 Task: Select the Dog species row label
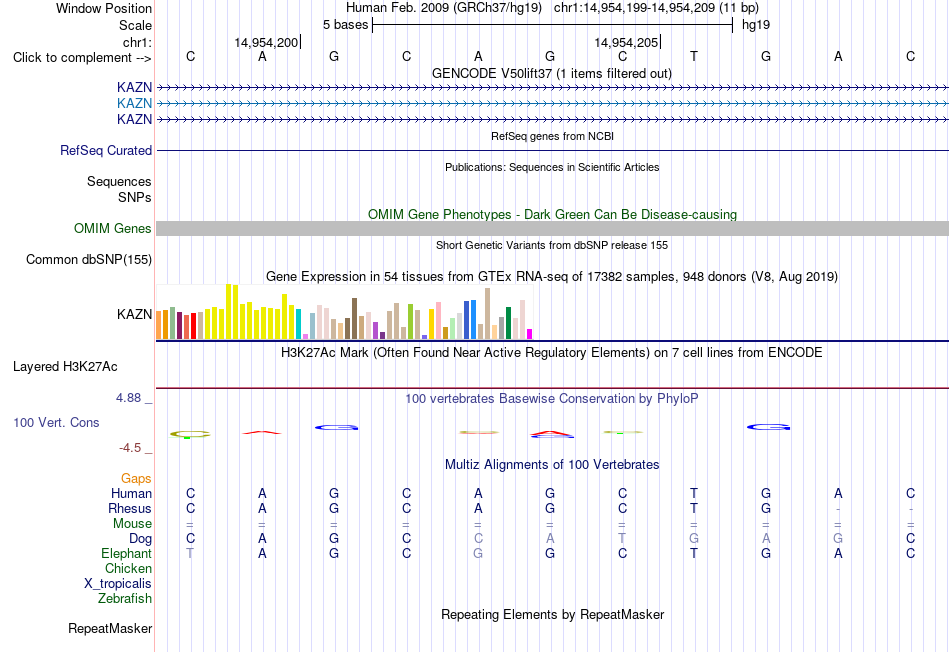140,539
